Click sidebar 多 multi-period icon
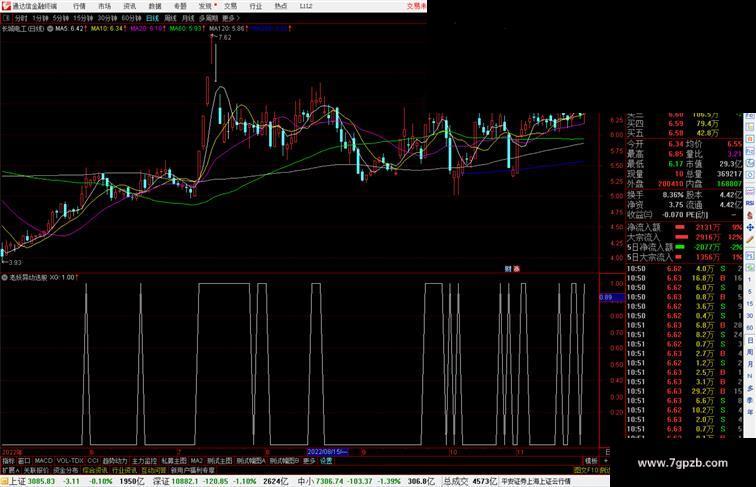 click(750, 388)
